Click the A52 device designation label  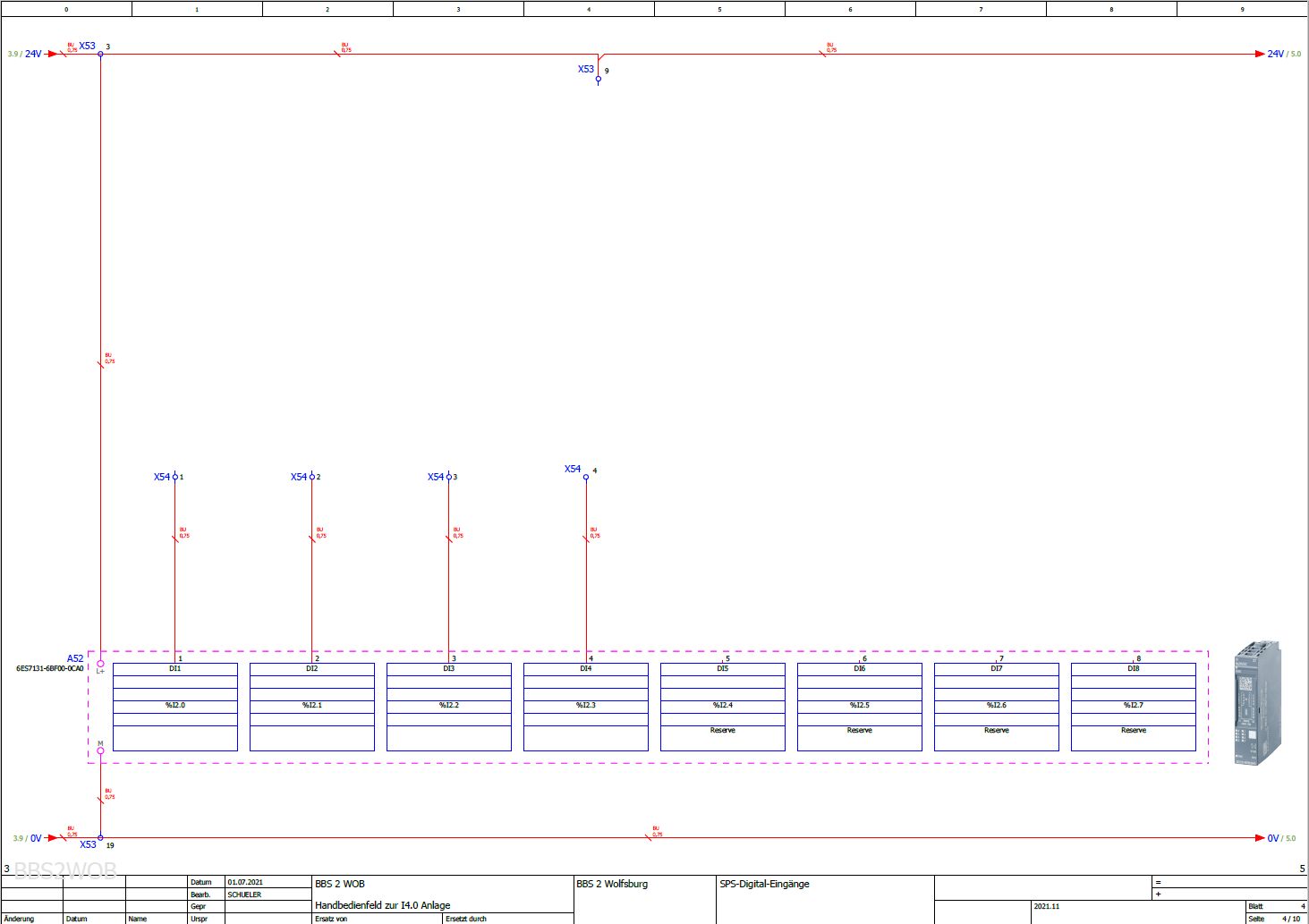(75, 658)
